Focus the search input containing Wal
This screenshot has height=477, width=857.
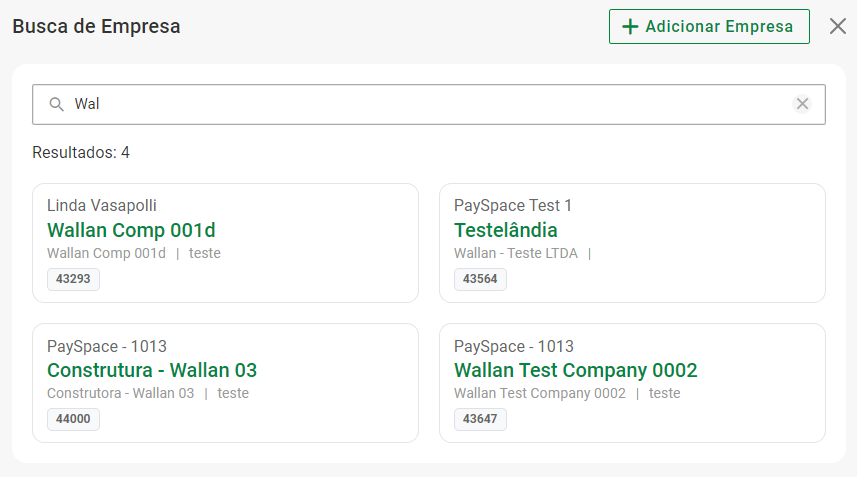click(x=420, y=104)
